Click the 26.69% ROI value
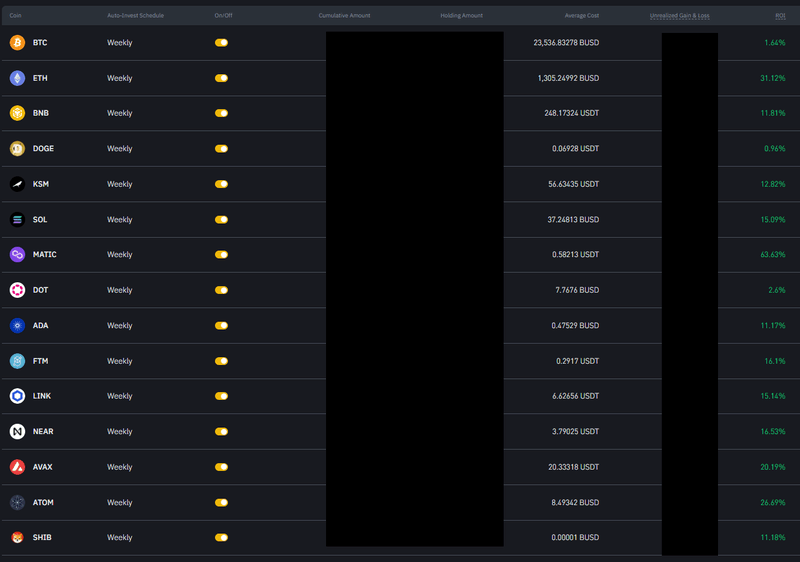 [x=773, y=502]
